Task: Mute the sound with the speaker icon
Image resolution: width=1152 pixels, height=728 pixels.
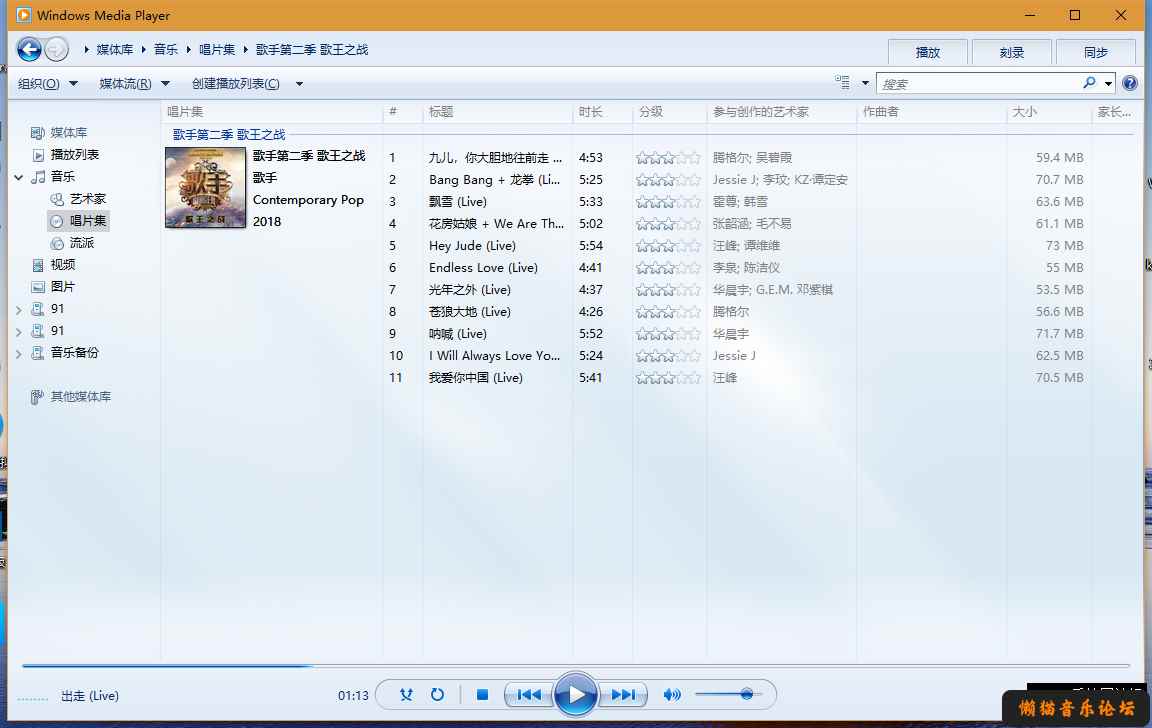Action: (x=672, y=695)
